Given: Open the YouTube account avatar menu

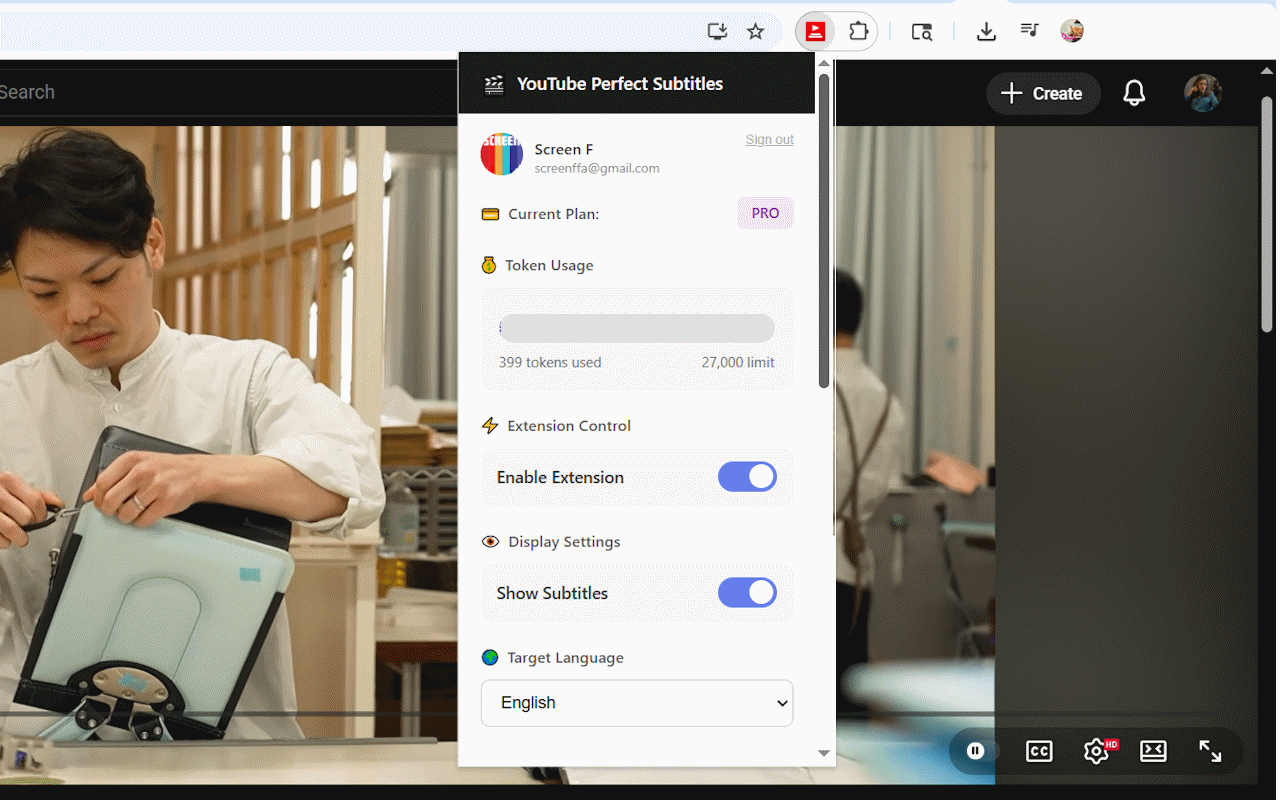Looking at the screenshot, I should click(x=1202, y=93).
